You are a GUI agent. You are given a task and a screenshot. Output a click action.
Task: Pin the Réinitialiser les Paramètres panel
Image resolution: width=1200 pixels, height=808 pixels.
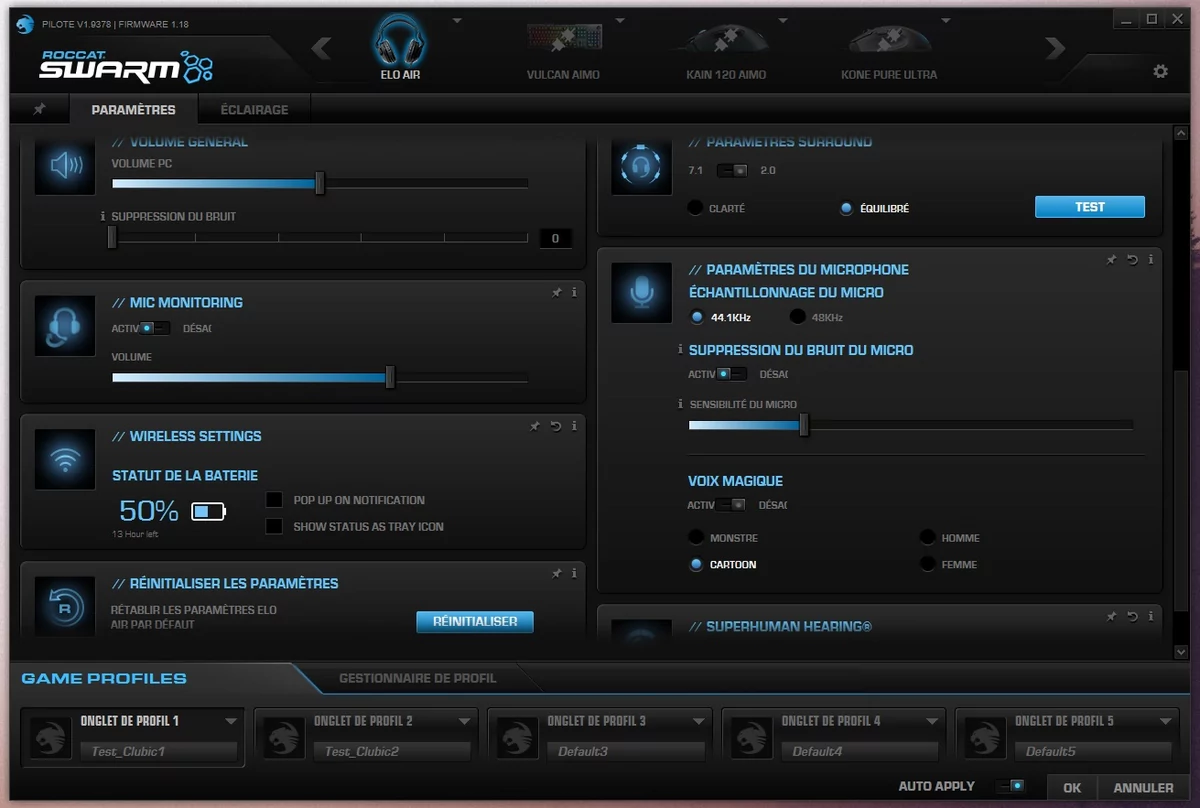click(x=556, y=574)
